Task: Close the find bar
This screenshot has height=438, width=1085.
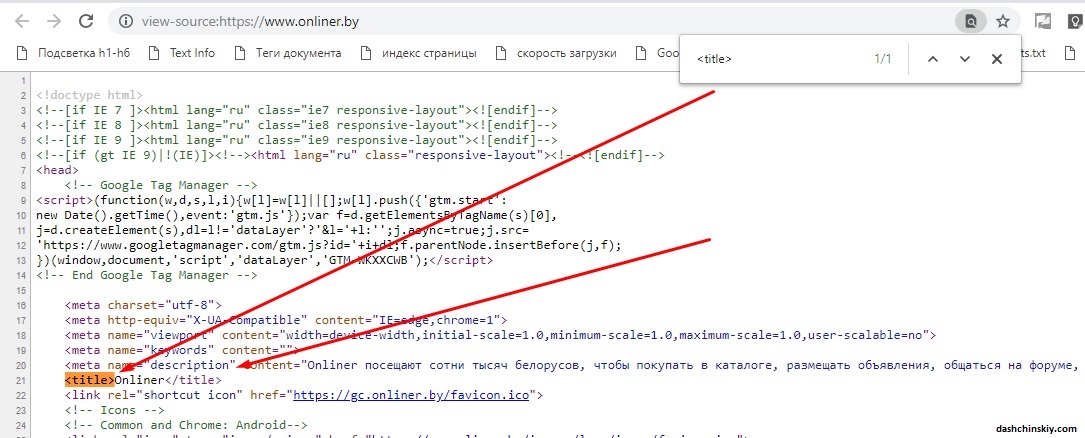Action: (x=996, y=59)
